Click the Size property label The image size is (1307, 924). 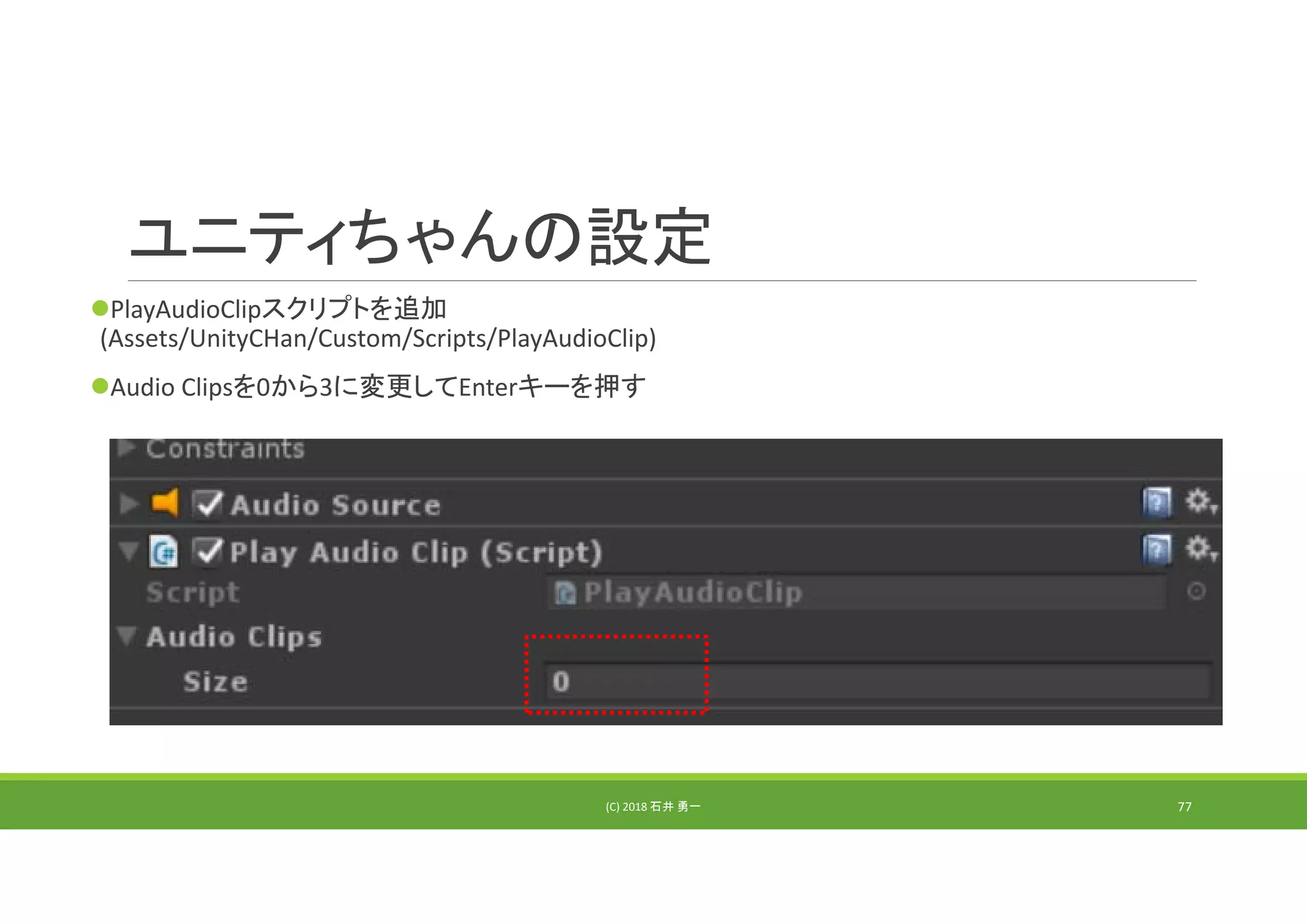click(215, 682)
